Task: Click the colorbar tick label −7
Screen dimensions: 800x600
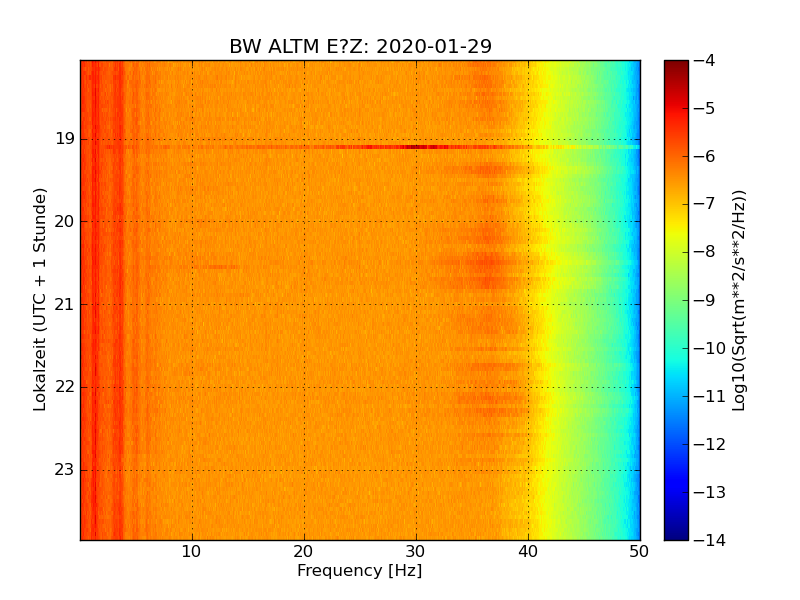Action: point(705,205)
